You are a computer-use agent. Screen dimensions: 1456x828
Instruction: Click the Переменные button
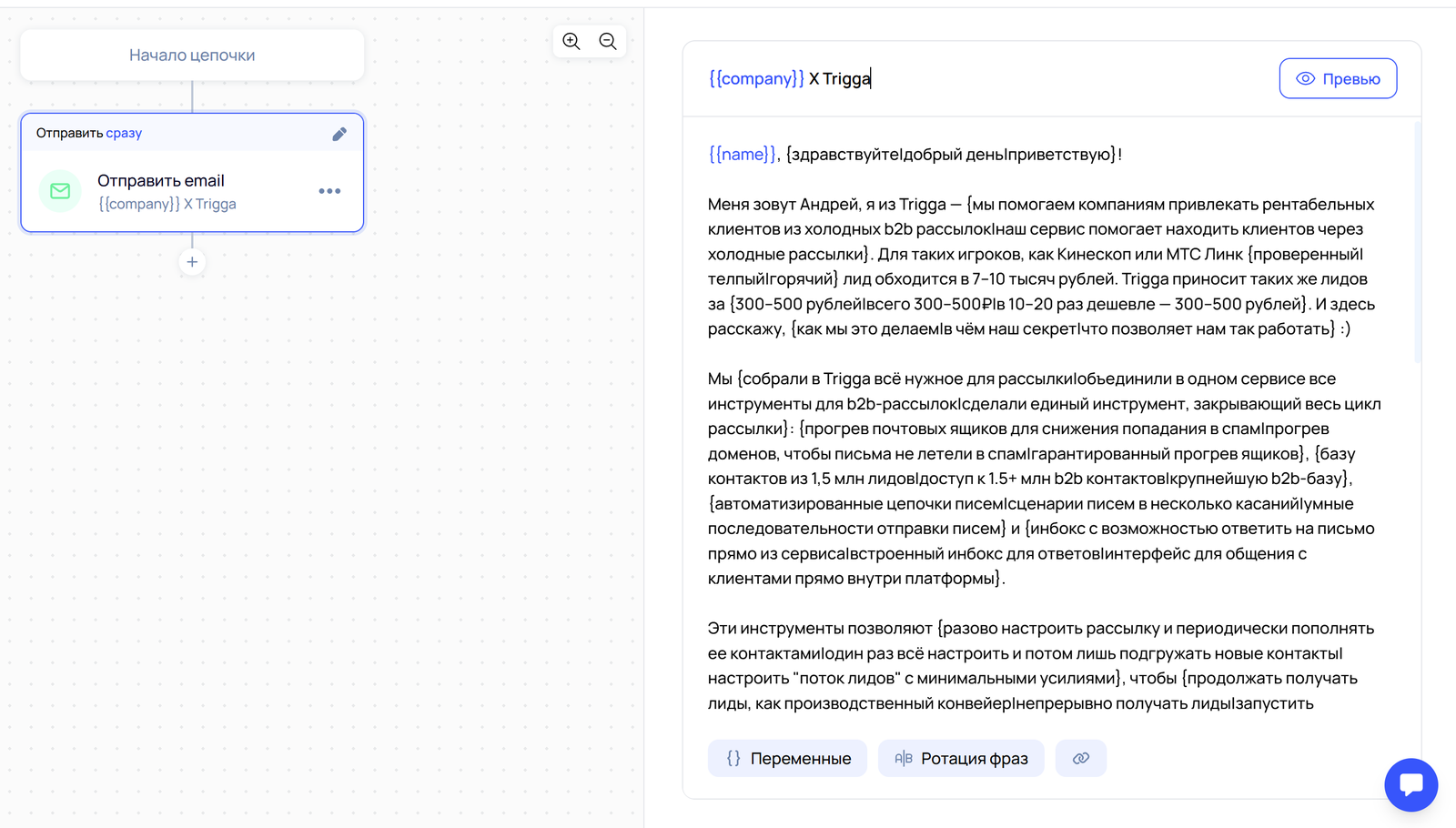(x=787, y=758)
